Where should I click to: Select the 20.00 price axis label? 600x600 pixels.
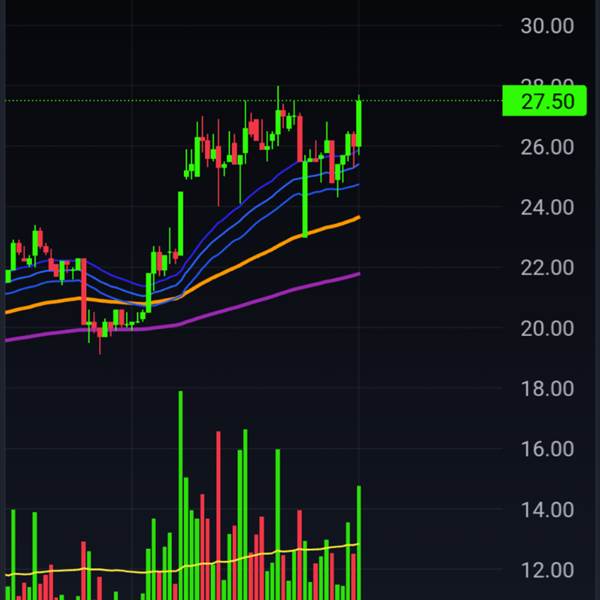click(x=547, y=329)
